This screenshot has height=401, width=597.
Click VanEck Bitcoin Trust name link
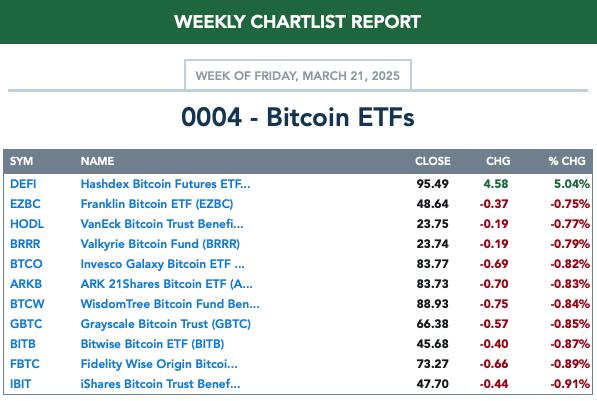(162, 224)
